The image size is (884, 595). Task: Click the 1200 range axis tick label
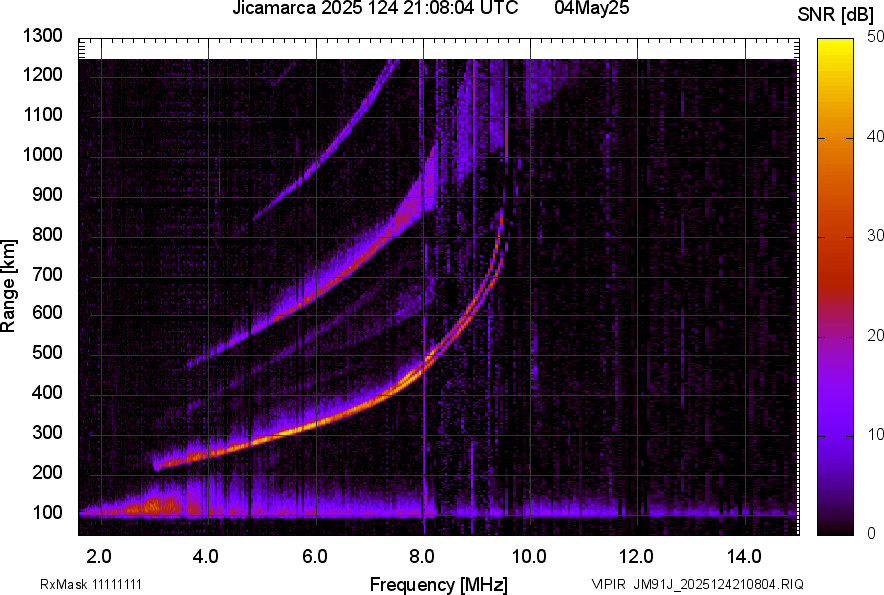42,74
